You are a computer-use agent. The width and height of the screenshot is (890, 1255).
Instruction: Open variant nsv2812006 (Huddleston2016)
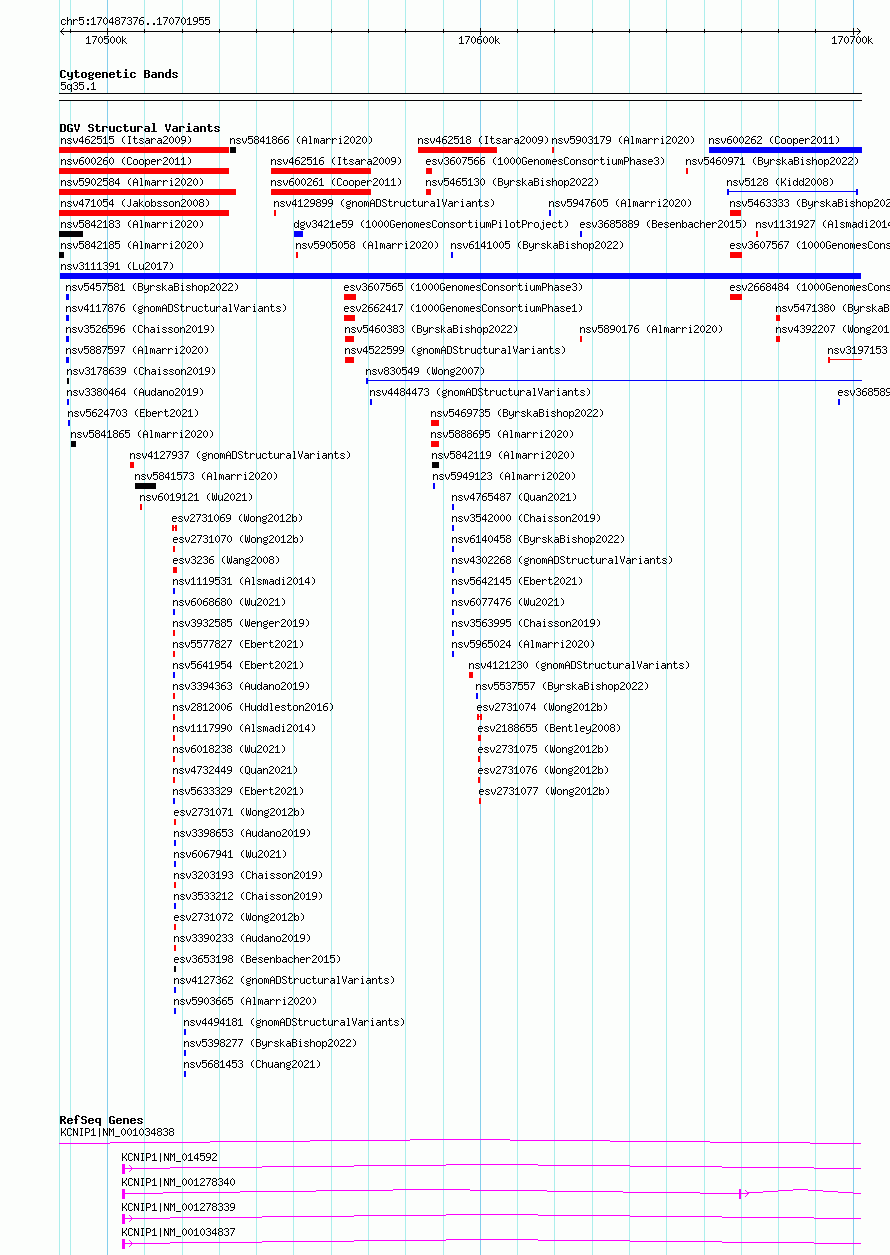[x=254, y=707]
